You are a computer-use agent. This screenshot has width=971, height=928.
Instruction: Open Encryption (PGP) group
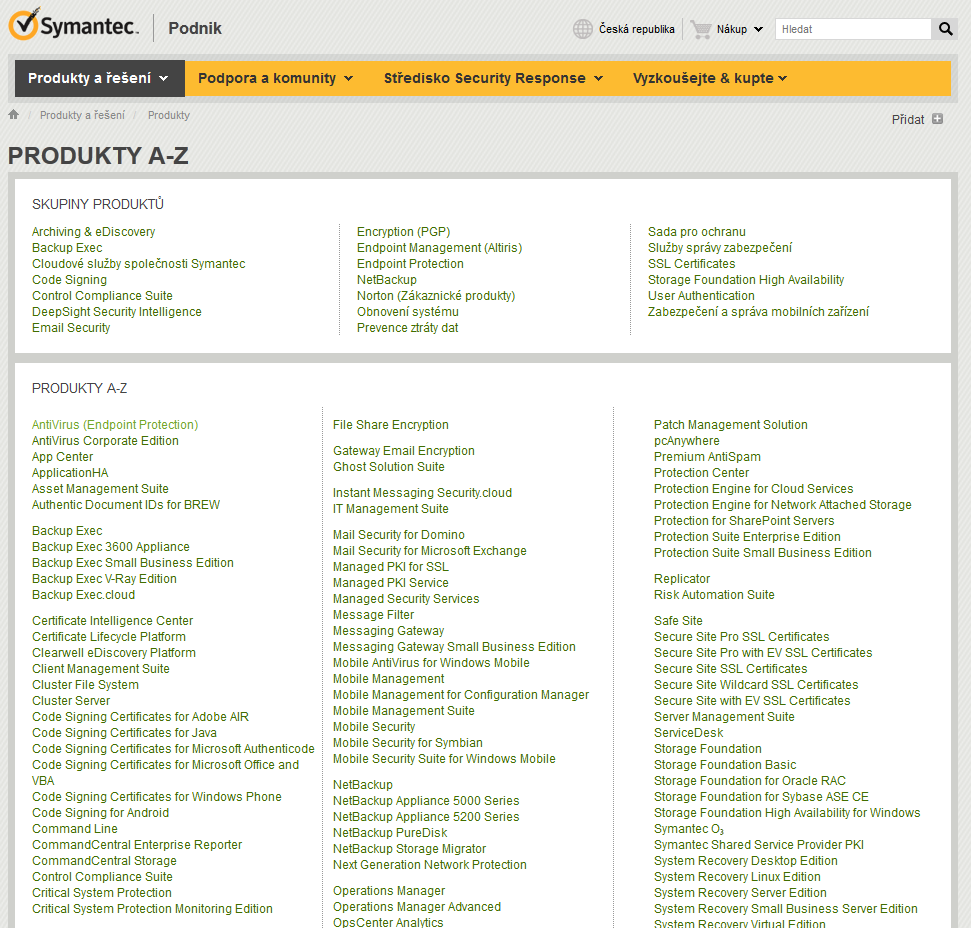coord(403,232)
